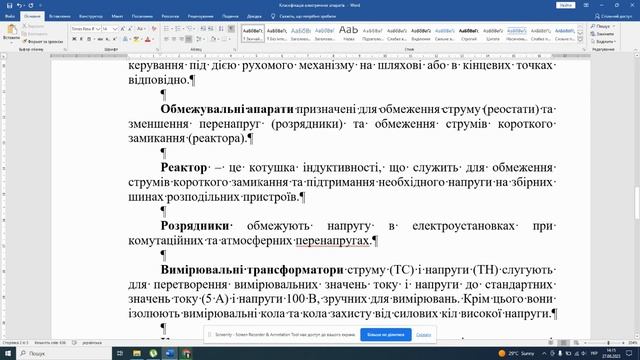Click blue stop sharing button in Screenity bar
Viewport: 640px width, 360px height.
[386, 335]
